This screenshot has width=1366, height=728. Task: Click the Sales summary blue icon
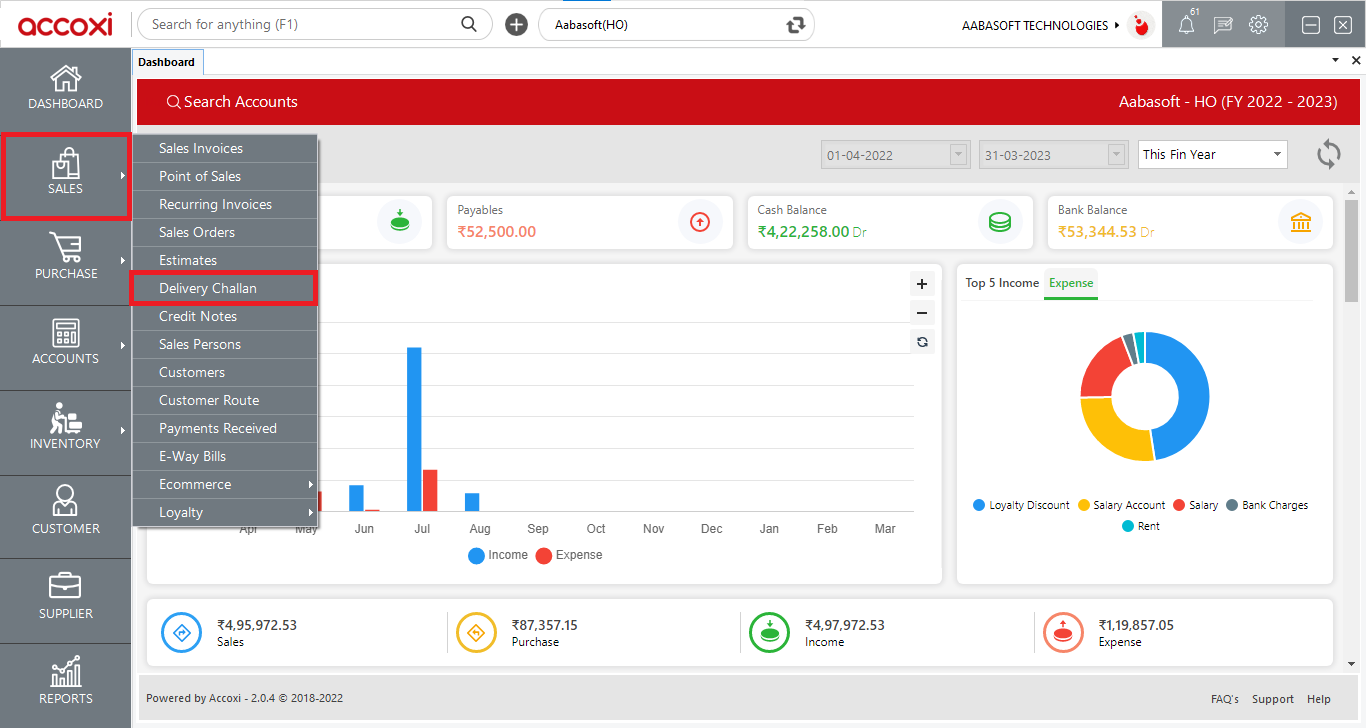(182, 632)
